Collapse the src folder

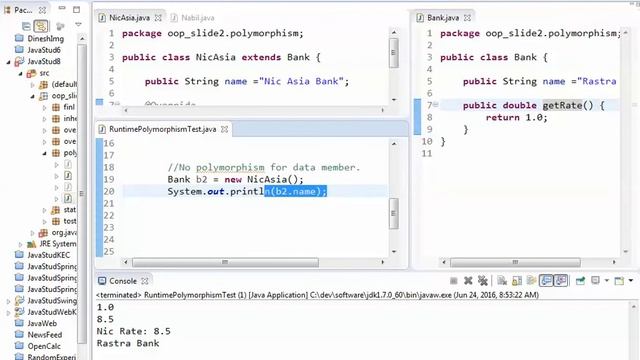(x=20, y=73)
